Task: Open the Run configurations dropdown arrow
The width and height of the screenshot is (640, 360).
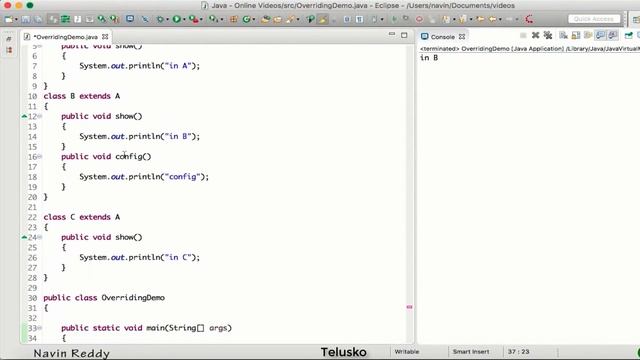Action: coord(184,20)
